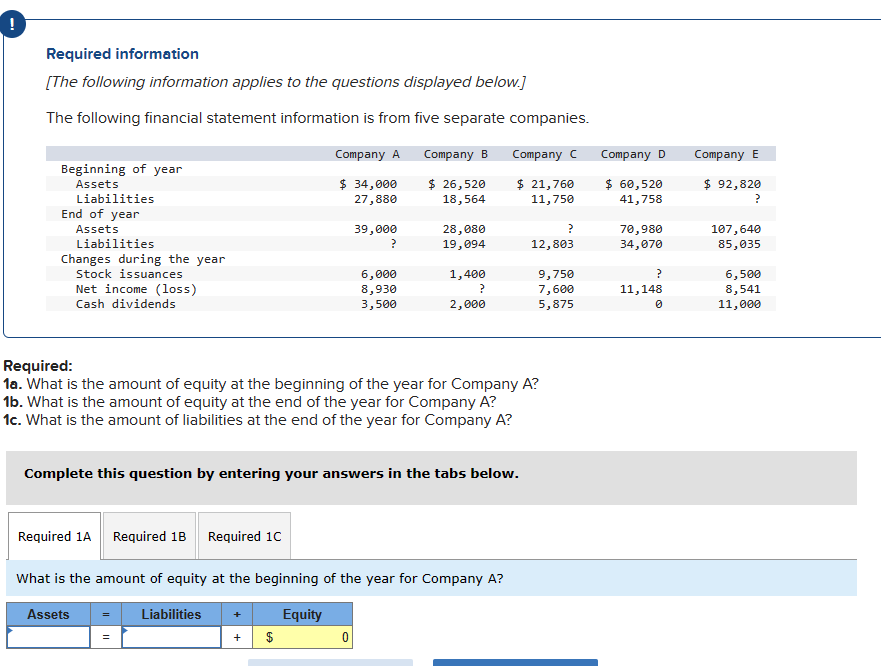Select Company A cash dividends 3,500
Screen dimensions: 881x666
[379, 304]
